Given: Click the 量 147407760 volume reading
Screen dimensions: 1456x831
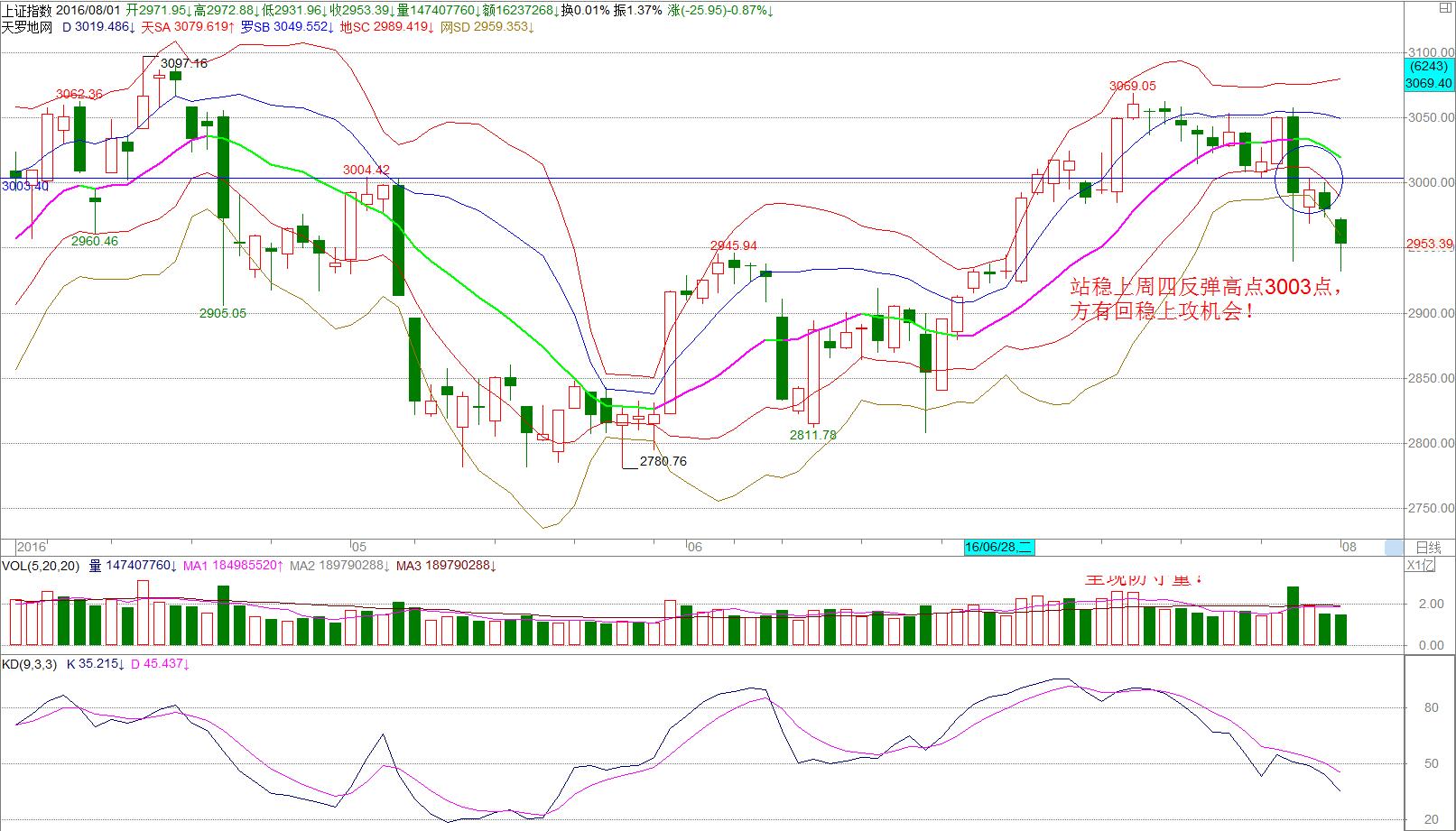Looking at the screenshot, I should pos(132,566).
